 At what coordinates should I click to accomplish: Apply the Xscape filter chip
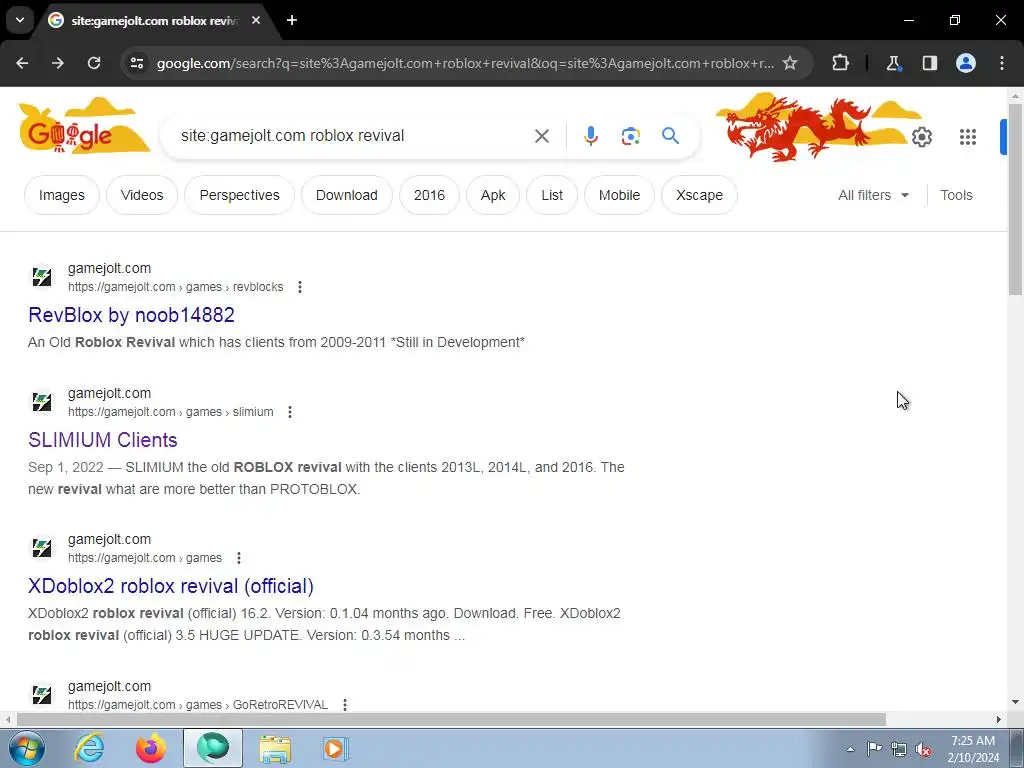[699, 195]
